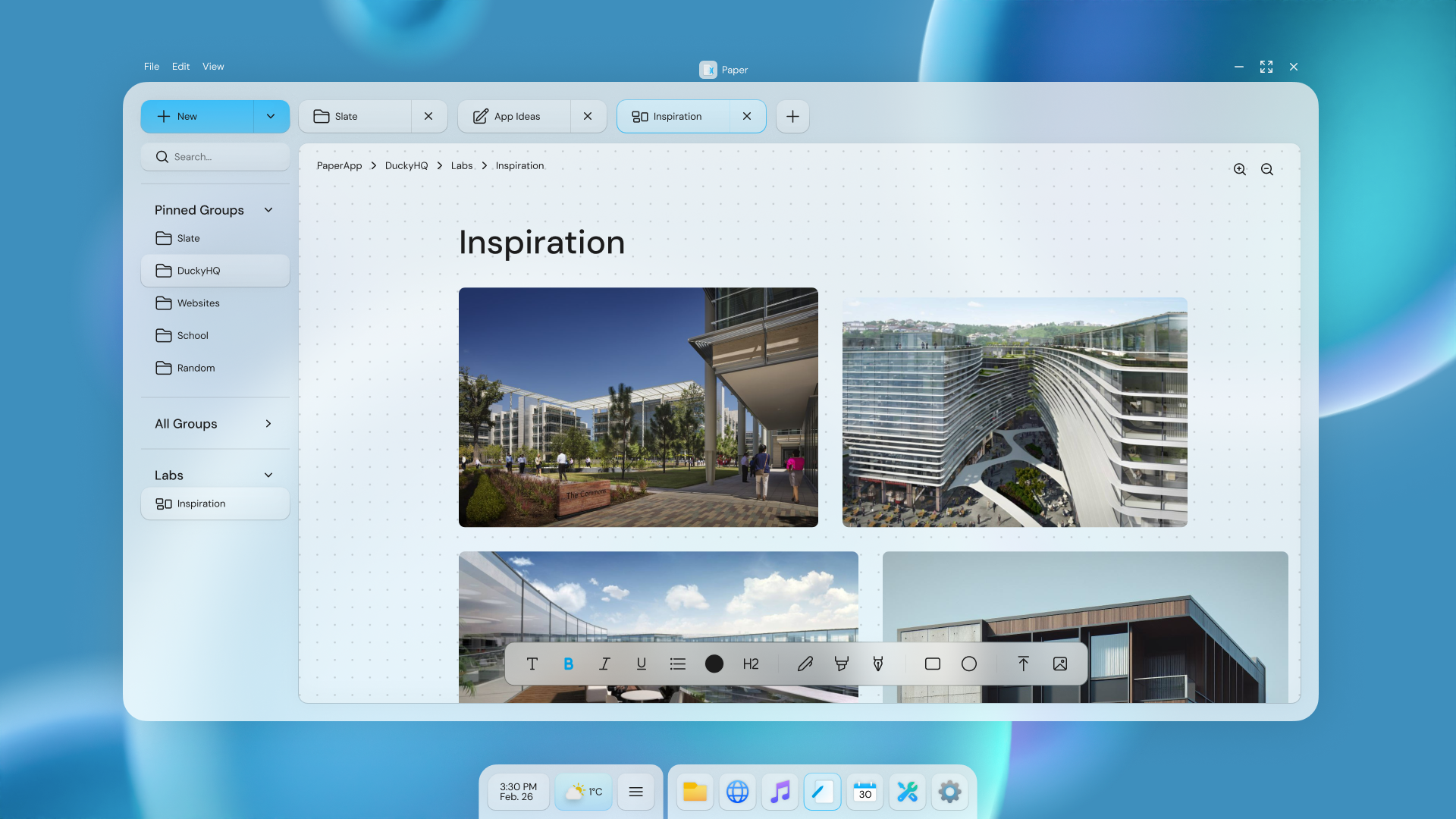The height and width of the screenshot is (819, 1456).
Task: Select the curved glass building image
Action: tap(1015, 413)
